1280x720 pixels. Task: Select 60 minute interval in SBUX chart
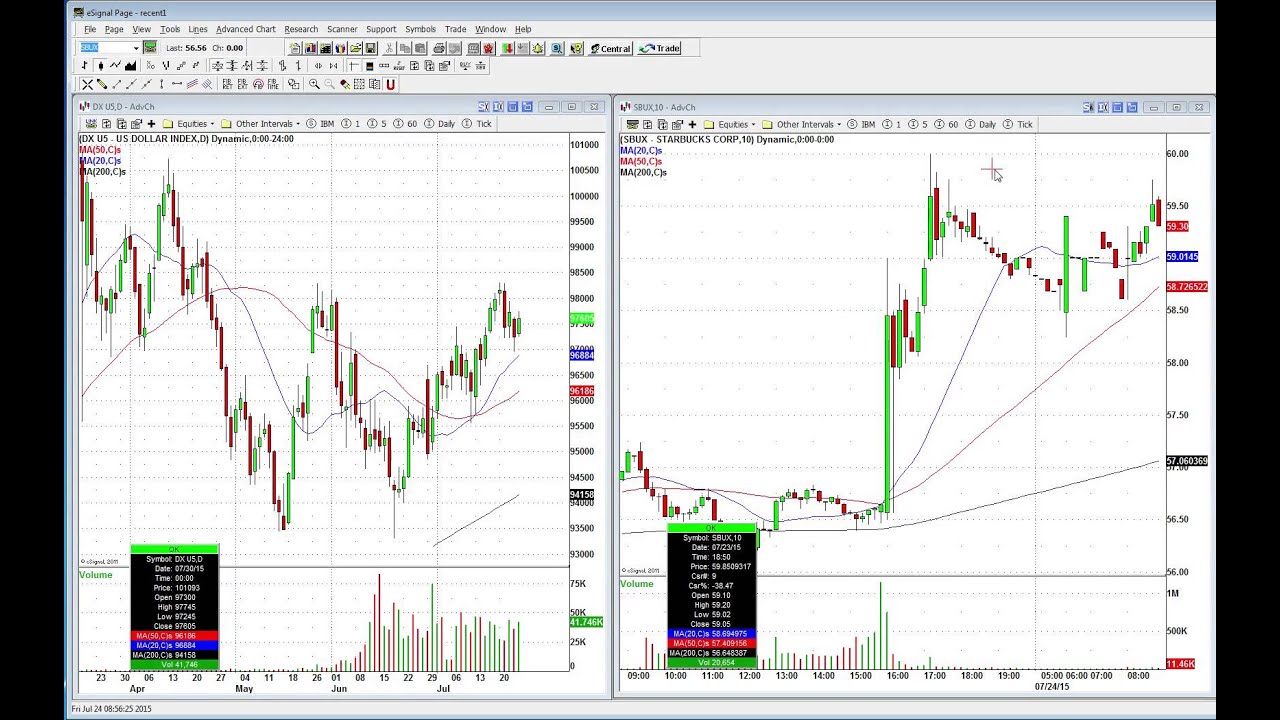946,125
